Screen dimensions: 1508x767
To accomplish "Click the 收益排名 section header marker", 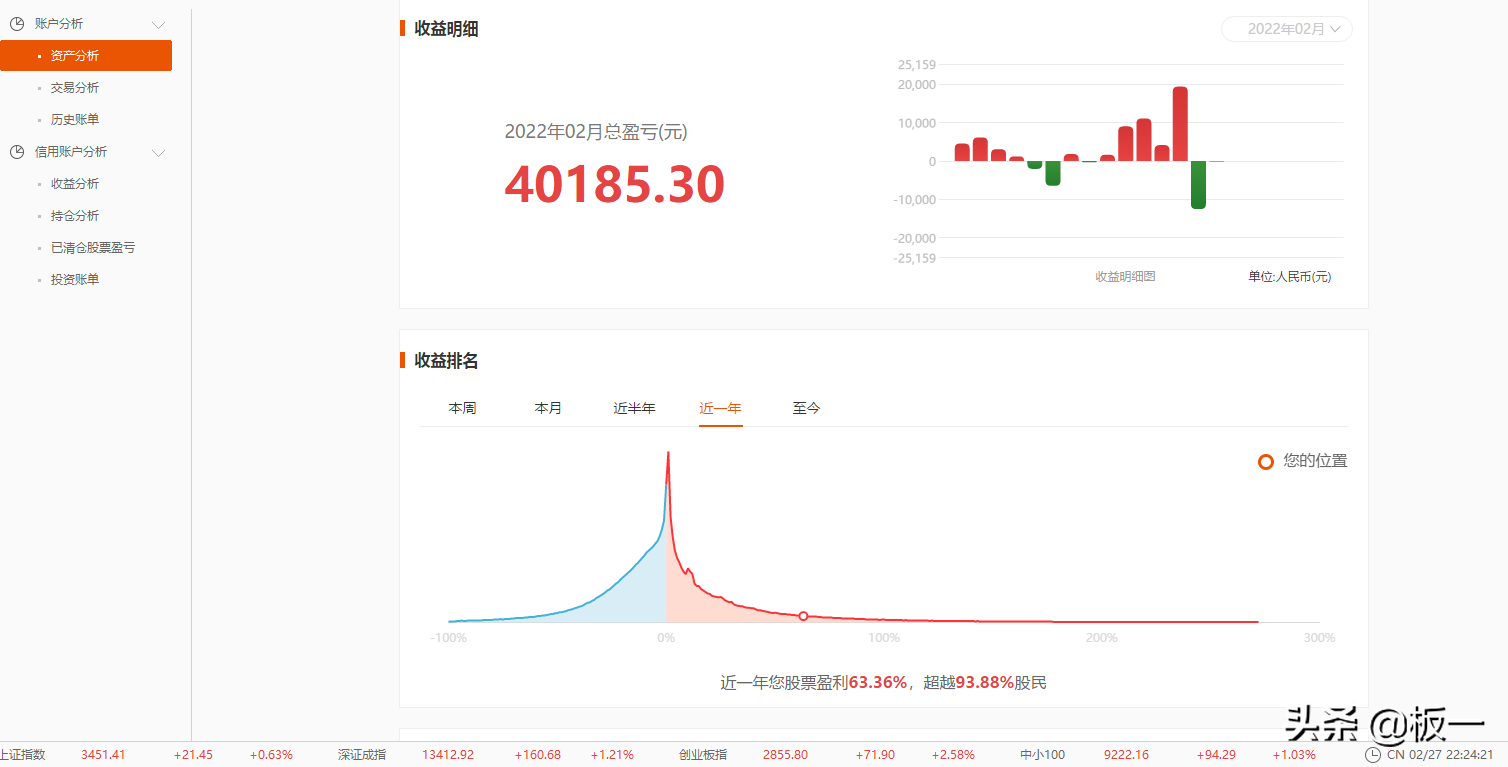I will (404, 360).
